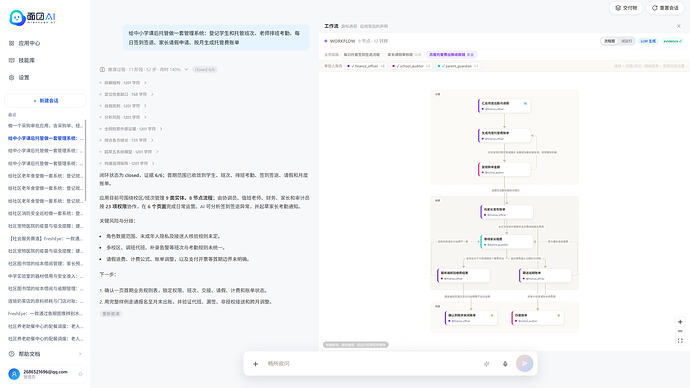This screenshot has height=388, width=690.
Task: Open the 中学实验室的器材借用 conversation
Action: point(45,276)
